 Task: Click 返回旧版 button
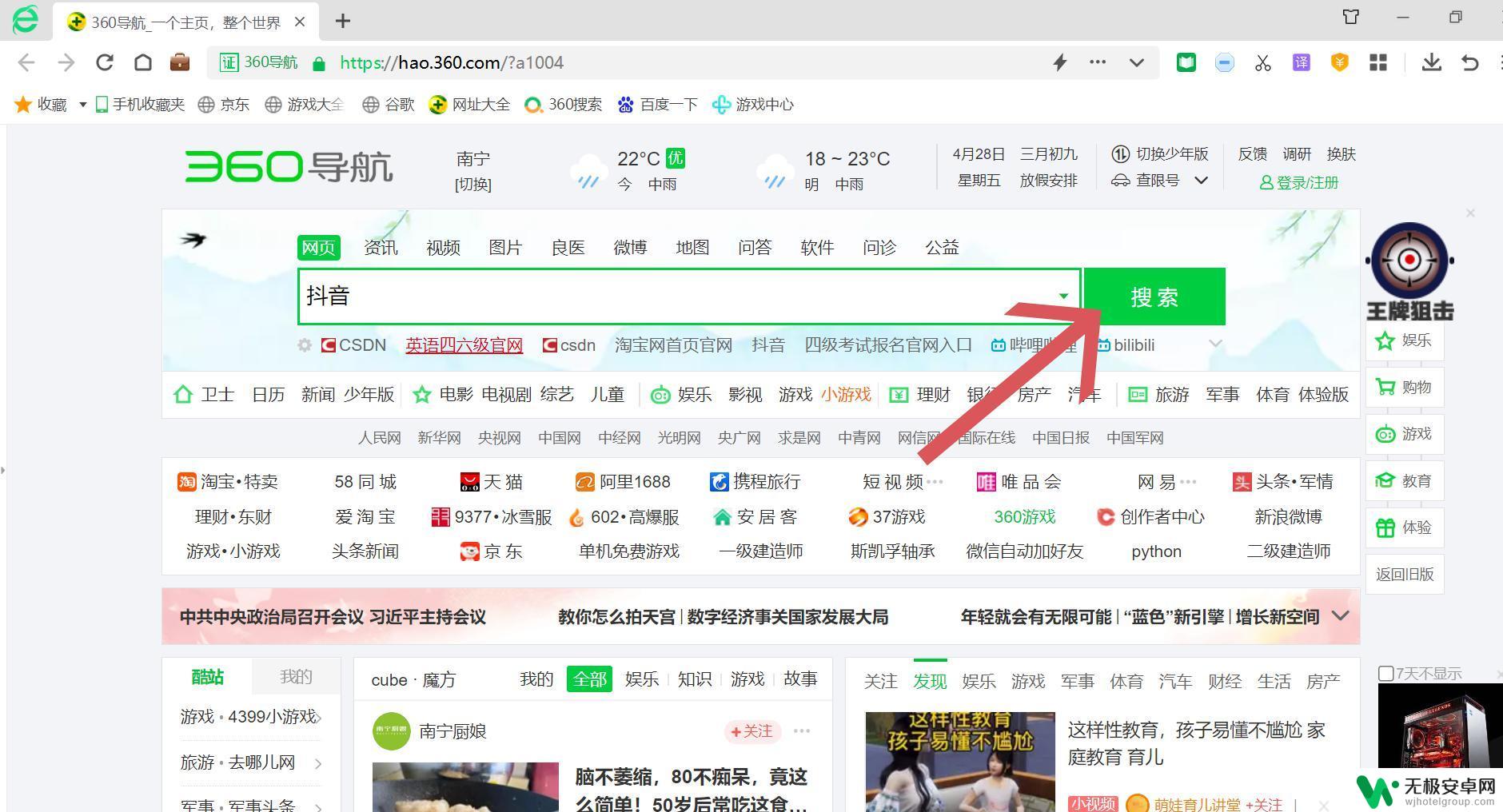click(x=1405, y=575)
